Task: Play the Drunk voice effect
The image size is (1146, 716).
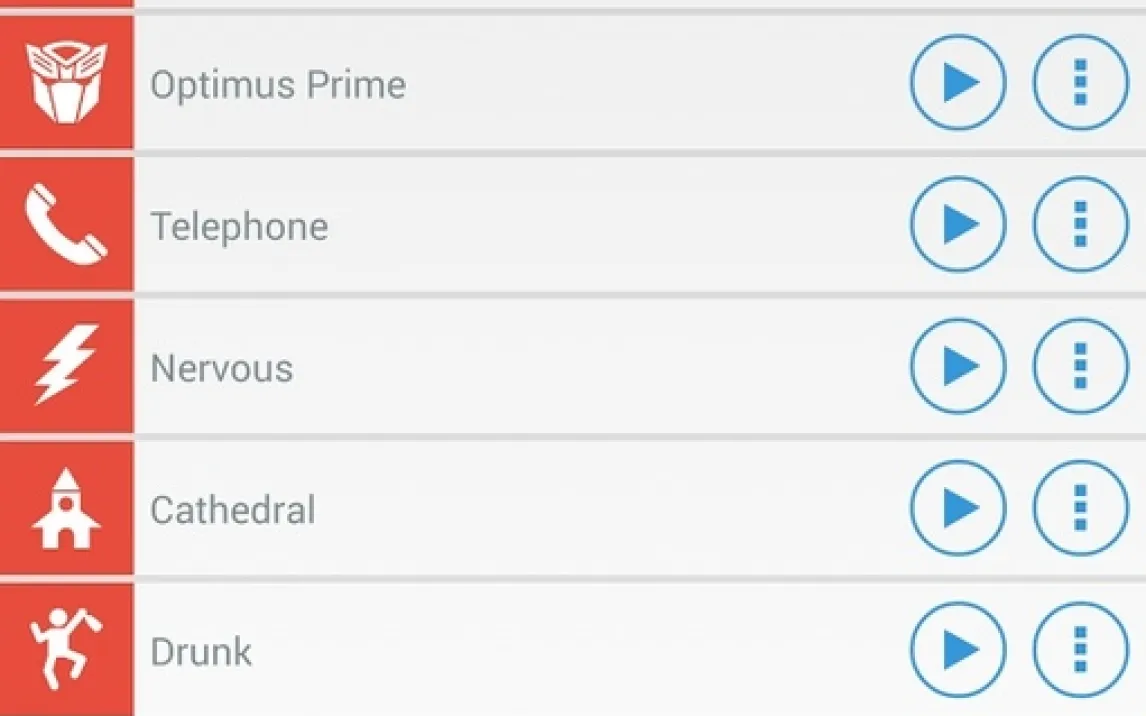Action: [958, 651]
